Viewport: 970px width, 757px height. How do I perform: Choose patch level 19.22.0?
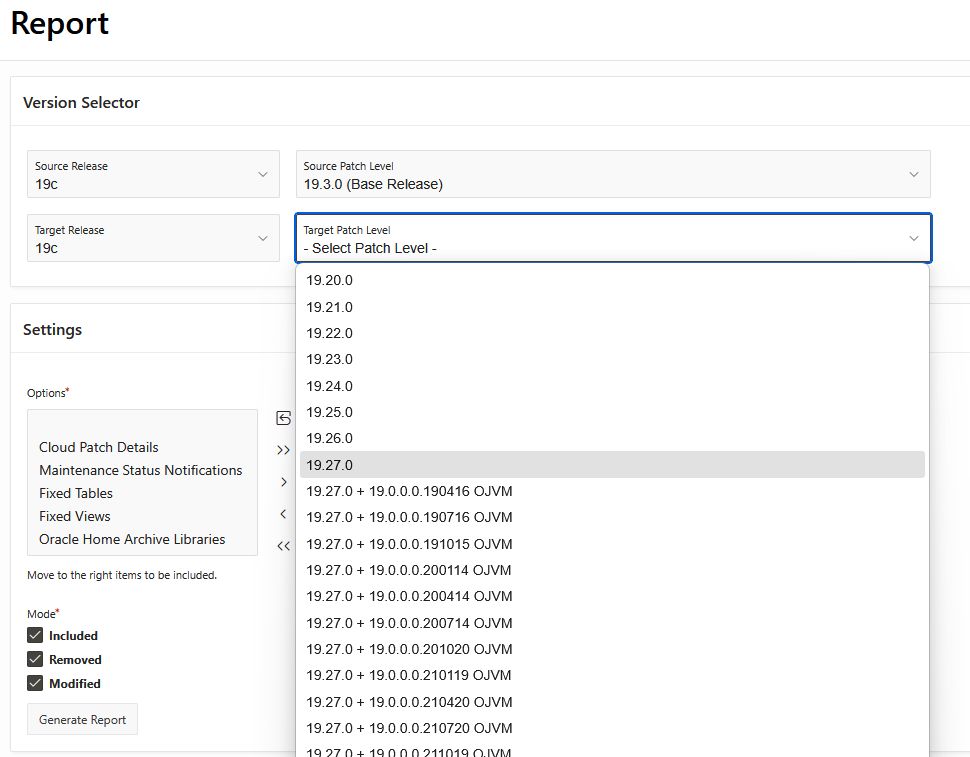pyautogui.click(x=612, y=333)
